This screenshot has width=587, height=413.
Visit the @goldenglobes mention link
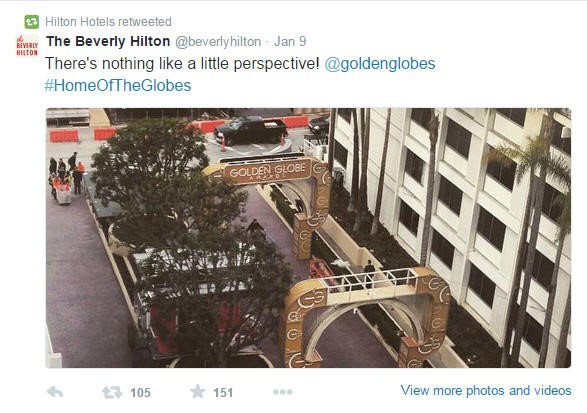tap(380, 64)
